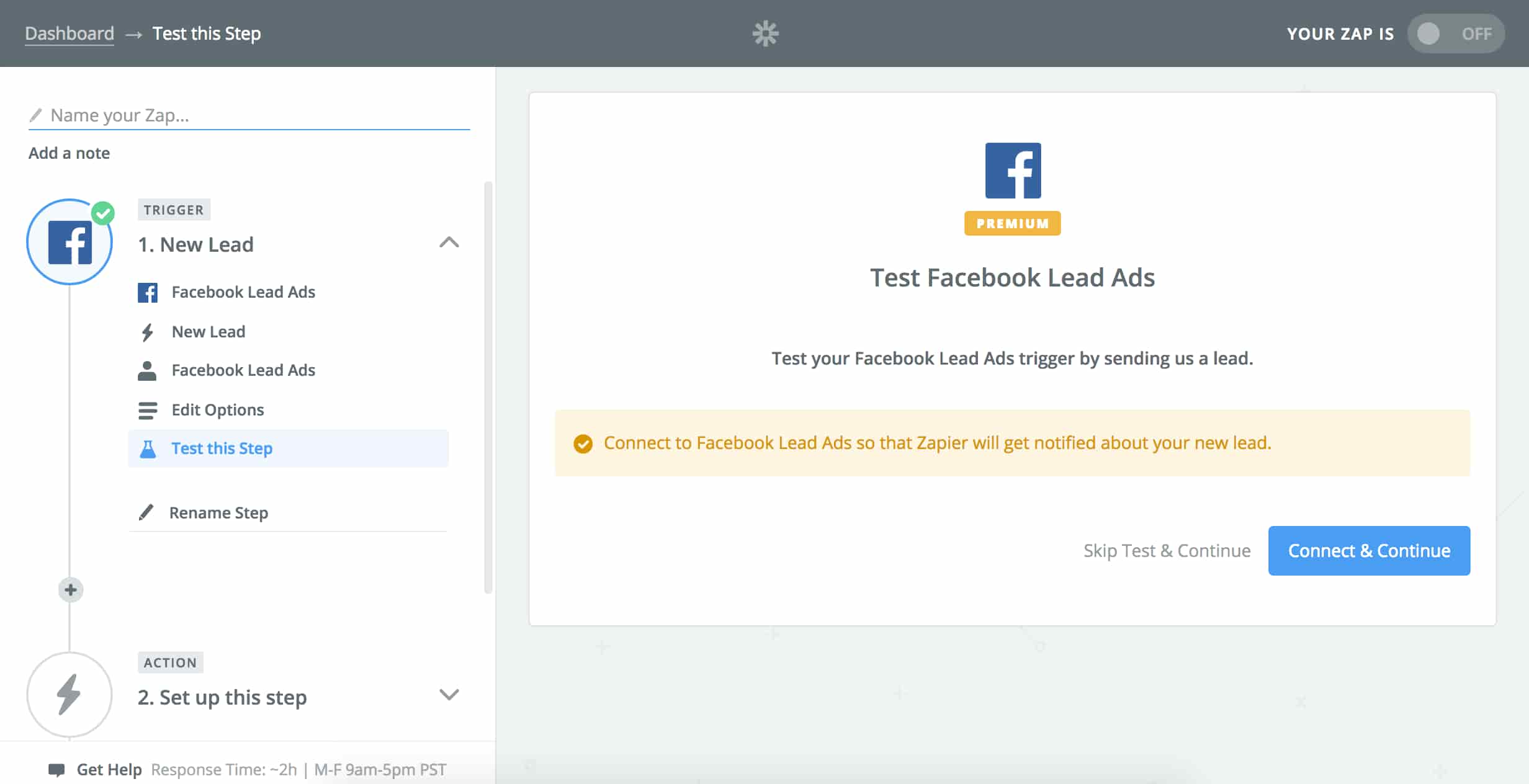Choose Rename Step
The width and height of the screenshot is (1529, 784).
tap(218, 513)
